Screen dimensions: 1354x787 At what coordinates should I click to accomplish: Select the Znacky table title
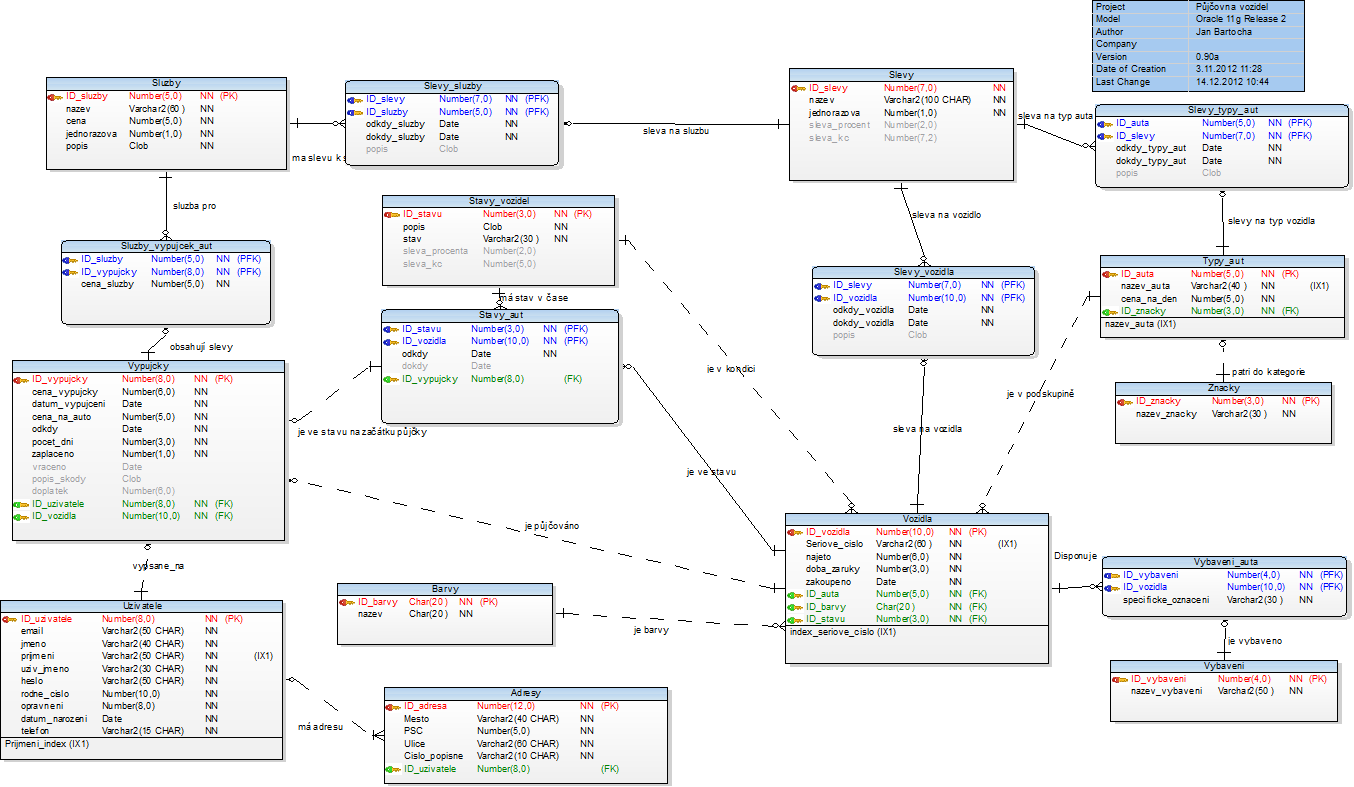1223,388
